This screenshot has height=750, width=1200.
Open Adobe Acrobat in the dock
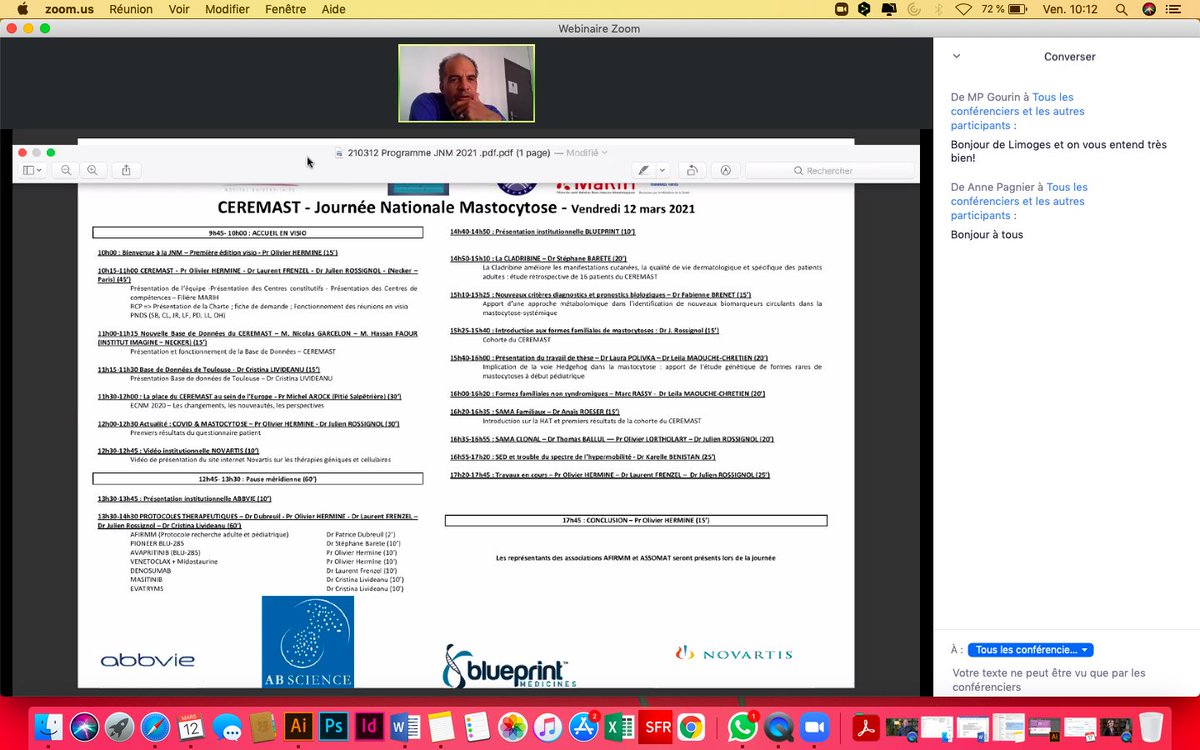(866, 726)
